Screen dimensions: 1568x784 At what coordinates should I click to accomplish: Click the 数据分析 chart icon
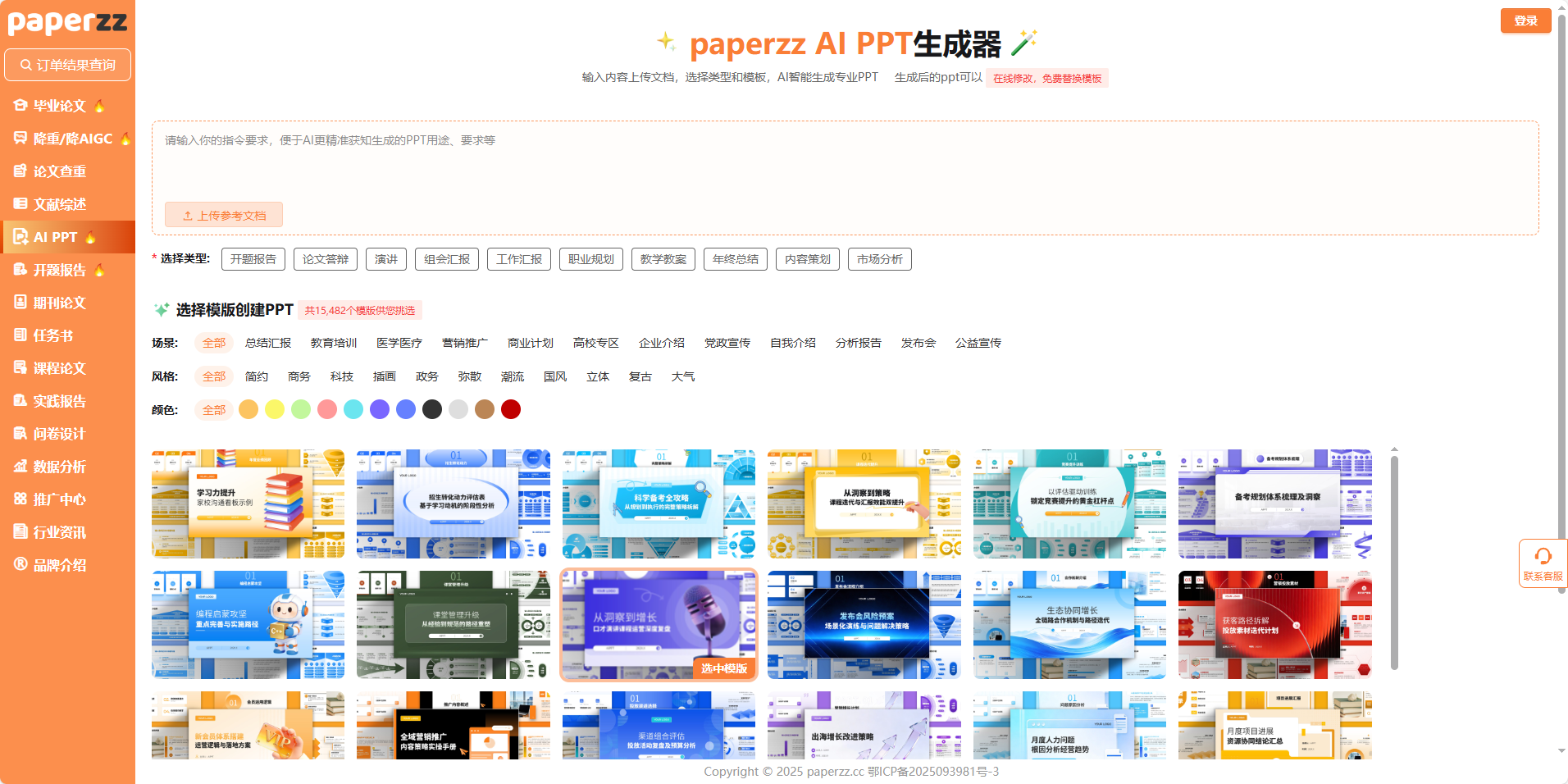(x=21, y=467)
